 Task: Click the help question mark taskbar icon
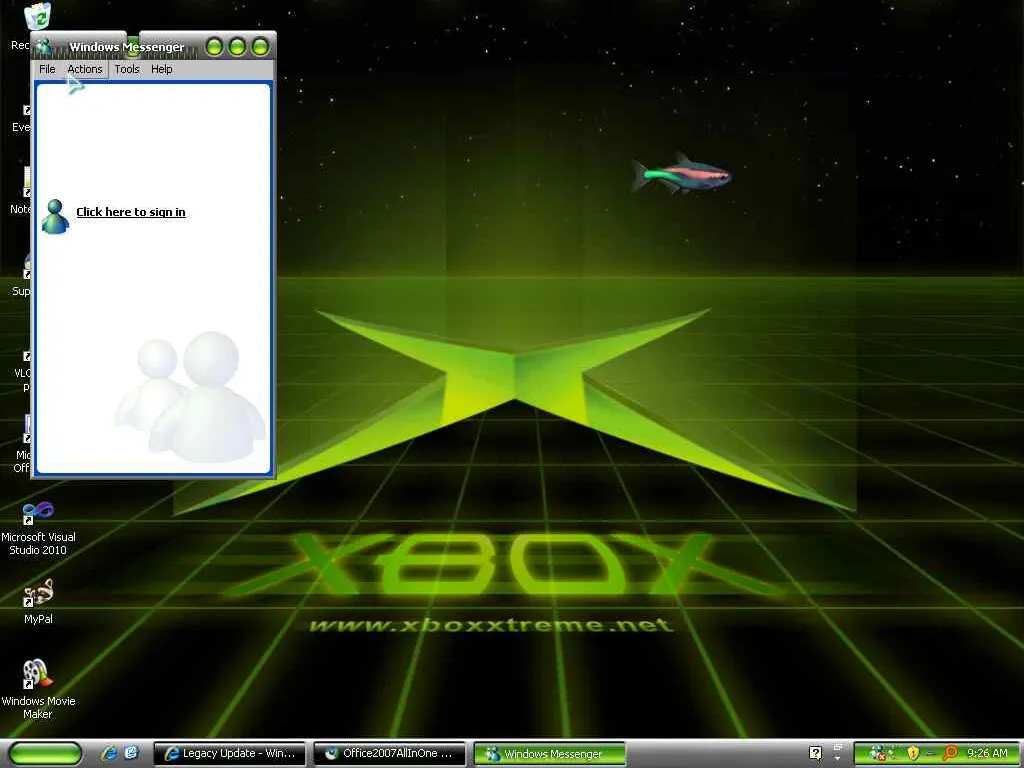(x=815, y=753)
